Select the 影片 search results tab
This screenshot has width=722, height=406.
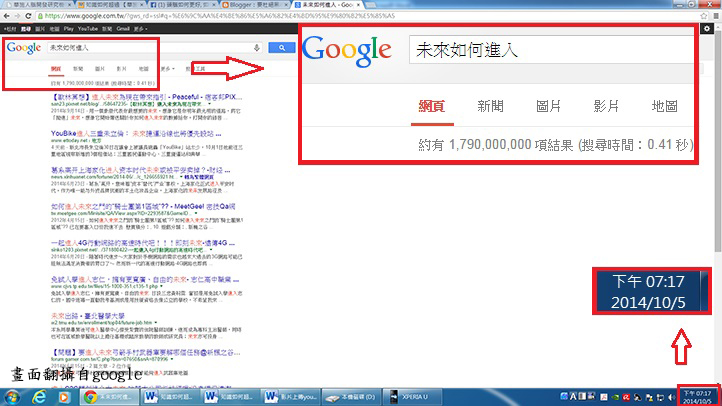pyautogui.click(x=121, y=69)
